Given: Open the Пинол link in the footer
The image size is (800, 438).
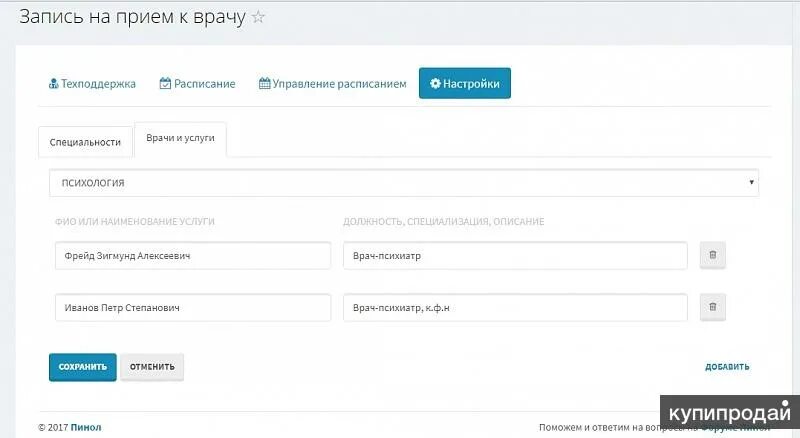Looking at the screenshot, I should (86, 427).
